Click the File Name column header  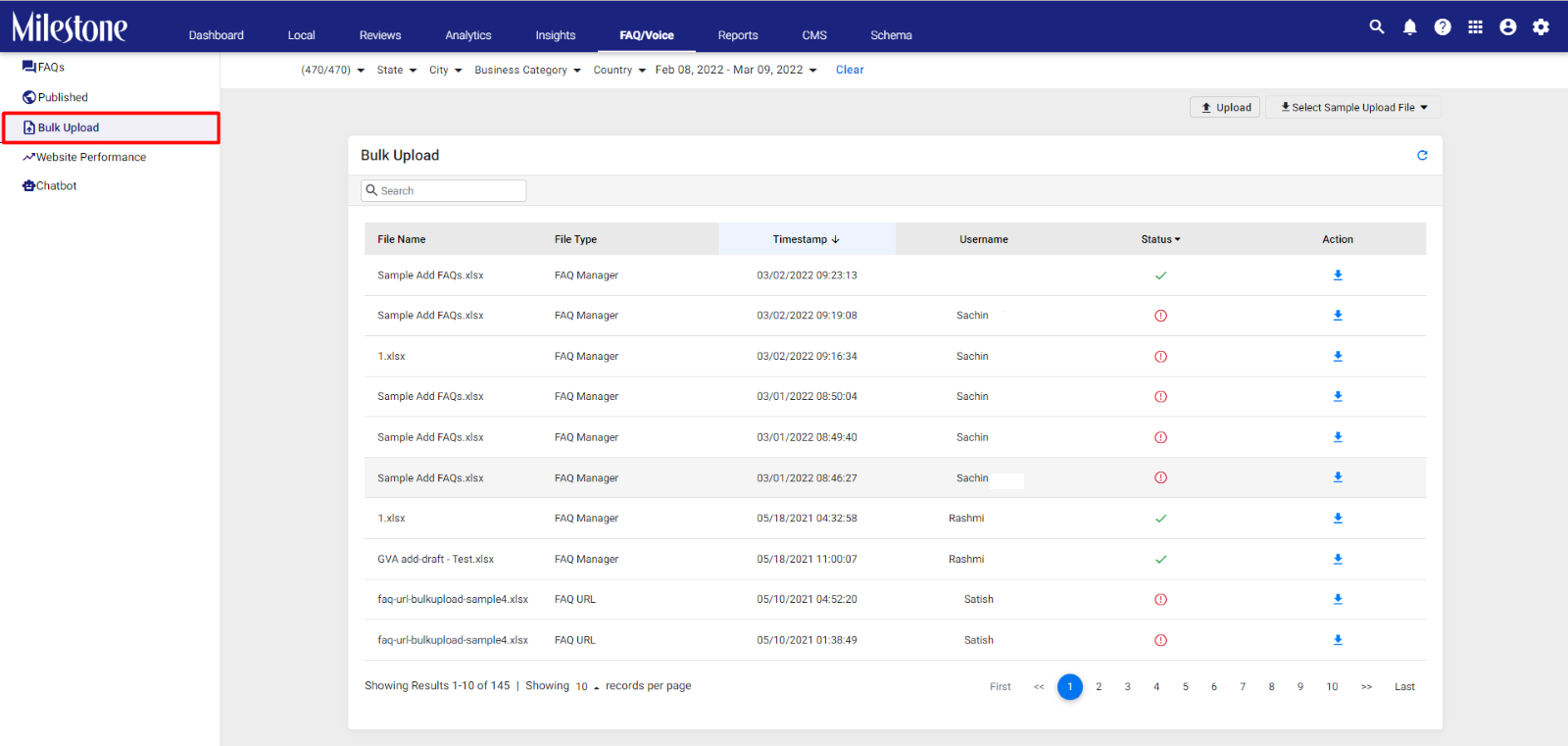(x=402, y=239)
